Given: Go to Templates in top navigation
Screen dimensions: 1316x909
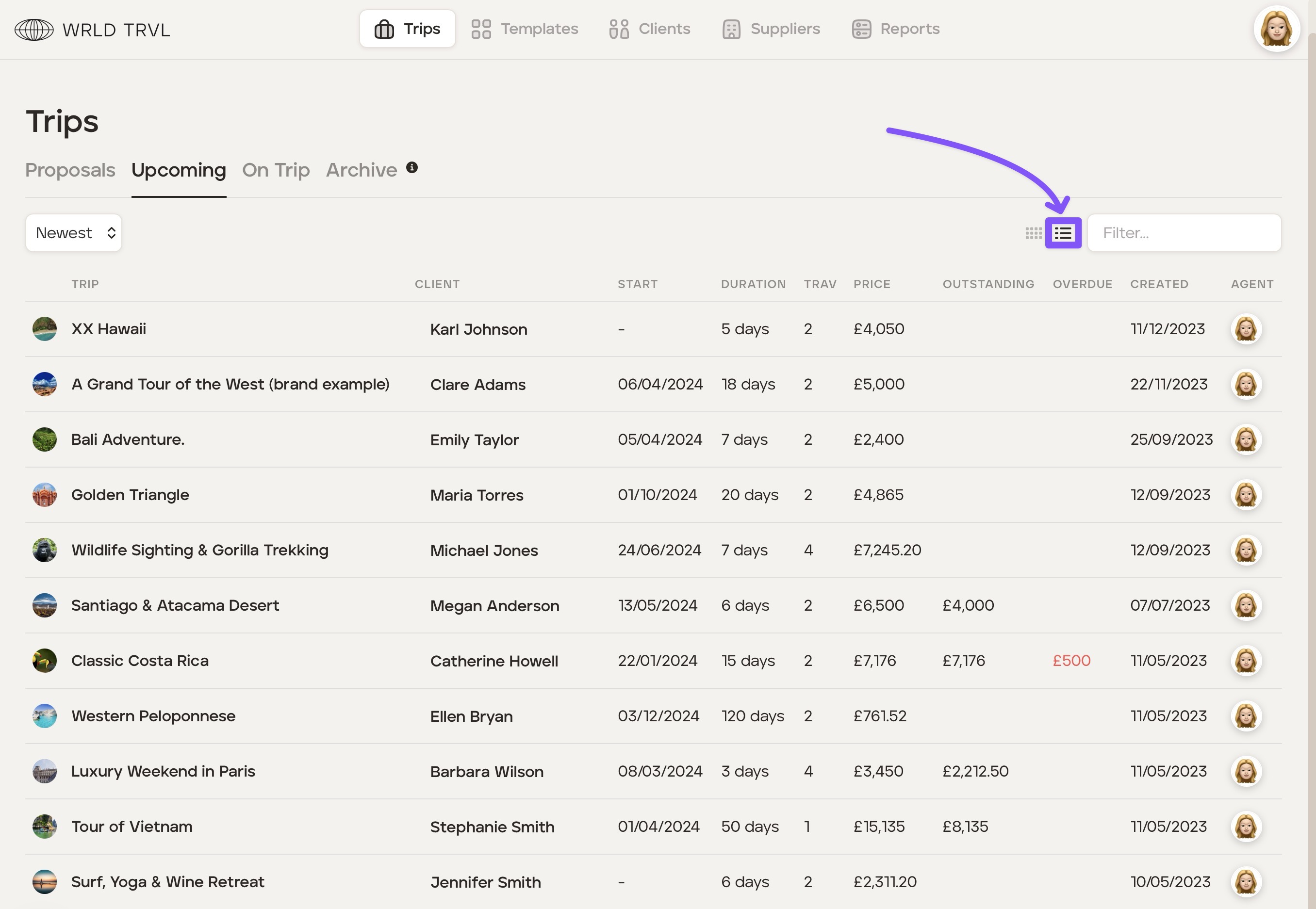Looking at the screenshot, I should click(x=525, y=29).
